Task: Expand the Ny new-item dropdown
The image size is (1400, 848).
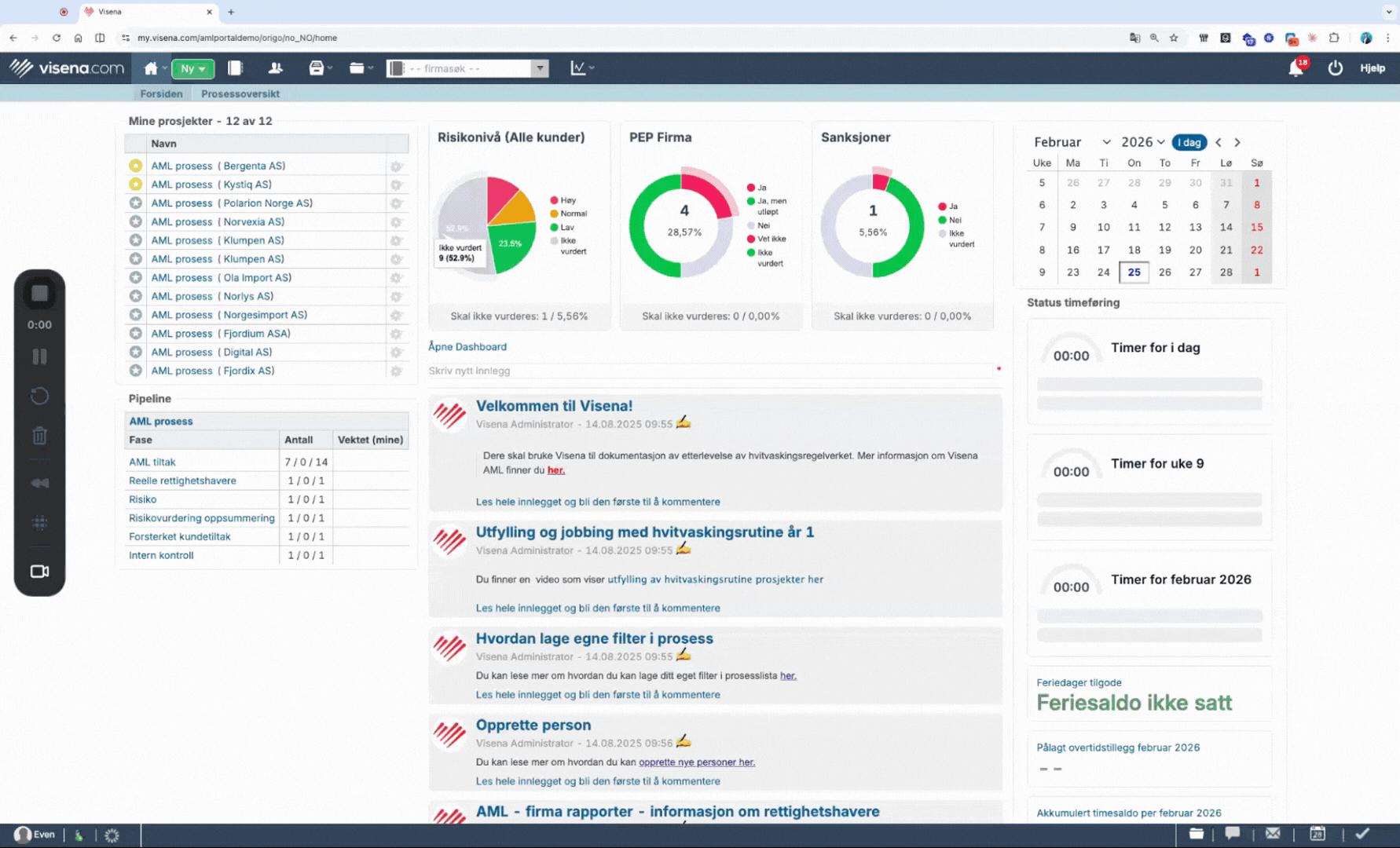Action: pos(192,68)
